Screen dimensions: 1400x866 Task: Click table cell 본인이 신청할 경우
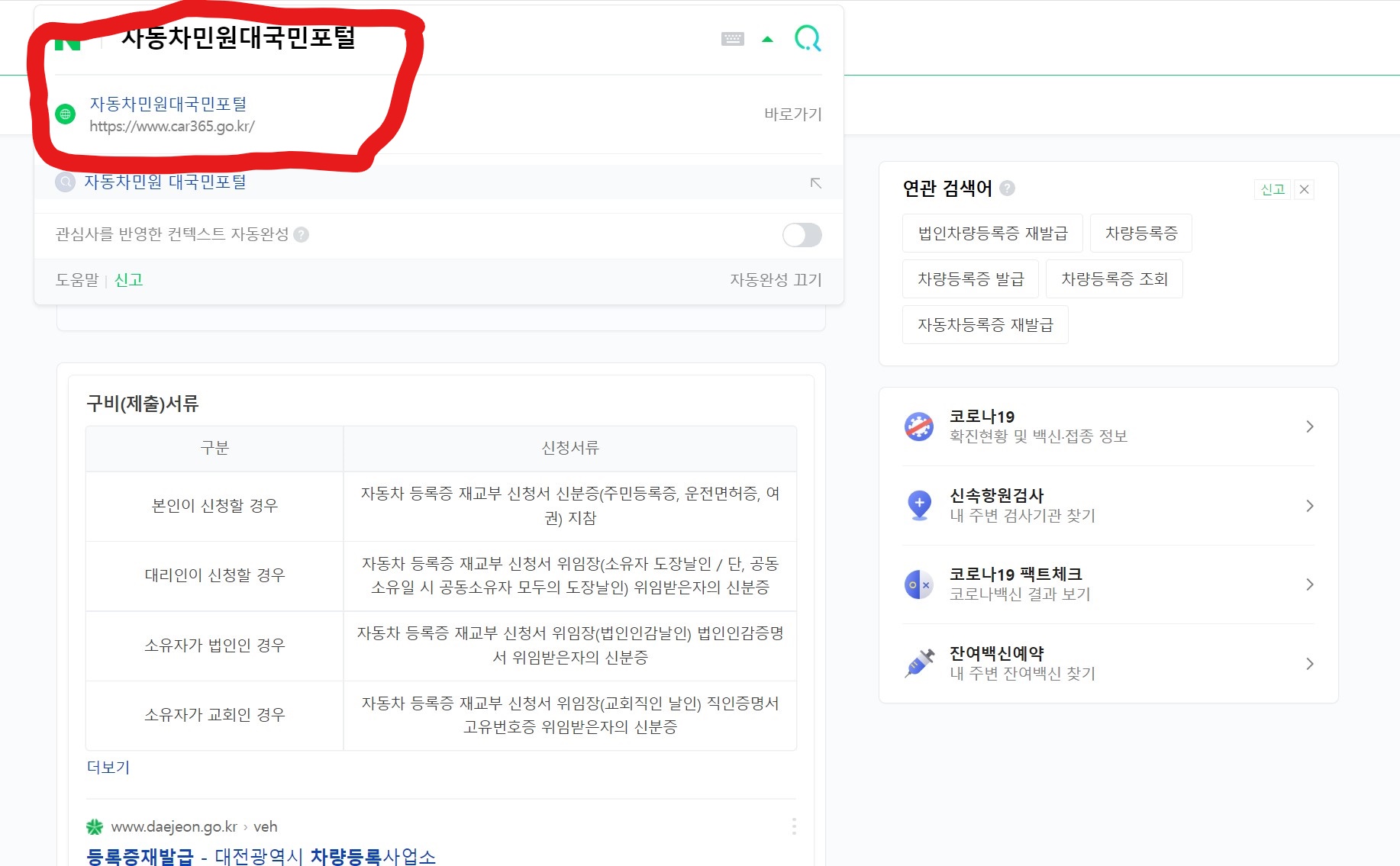(x=215, y=506)
